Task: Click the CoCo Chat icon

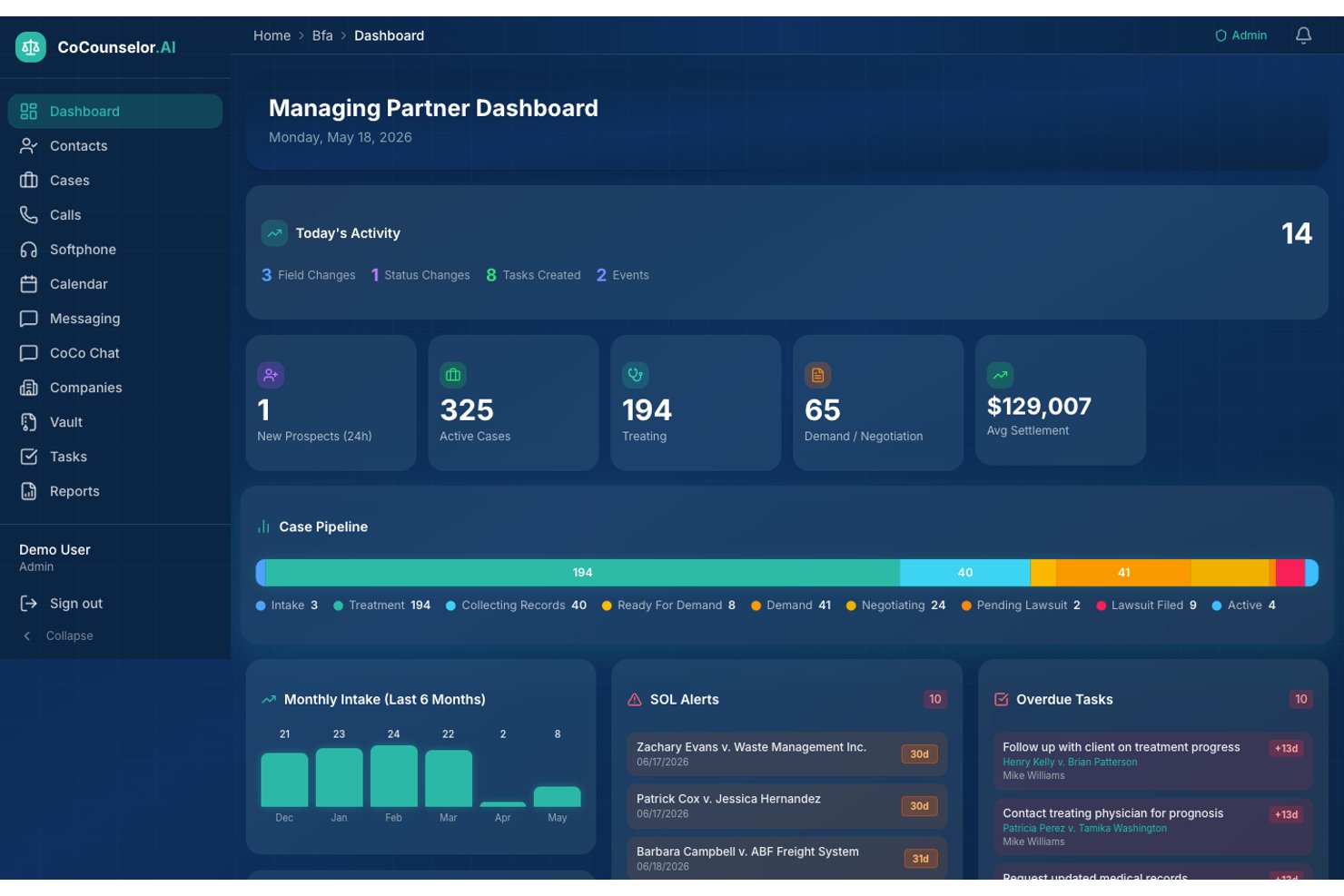Action: (x=29, y=353)
